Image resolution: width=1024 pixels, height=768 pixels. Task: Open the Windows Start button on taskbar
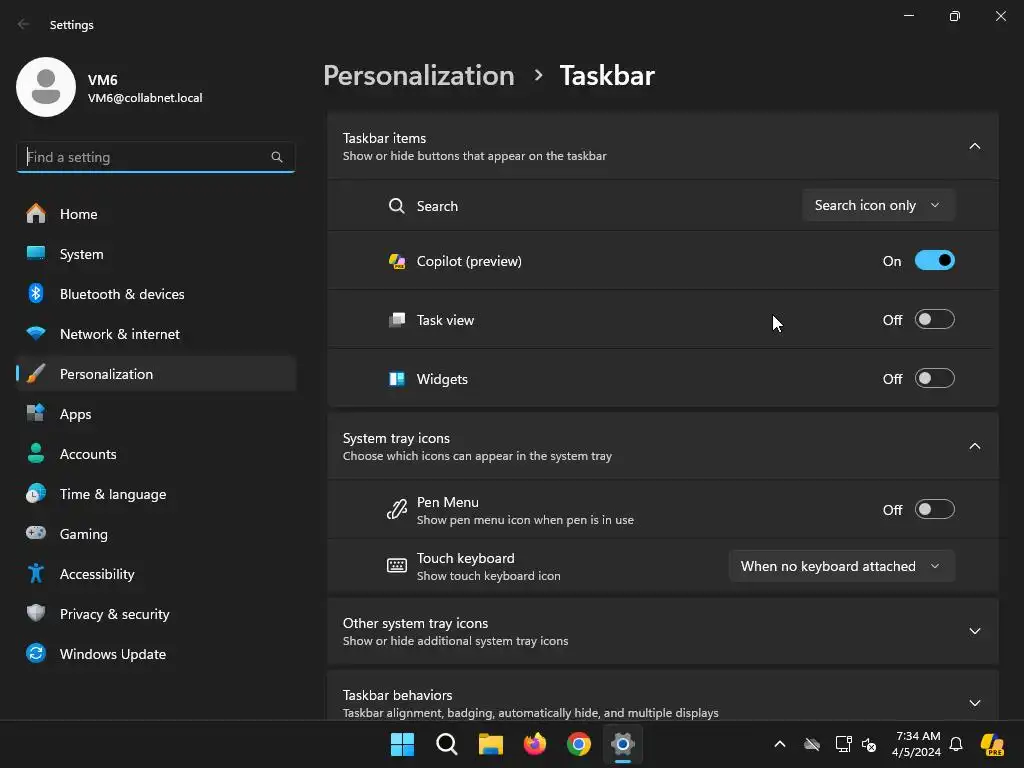tap(402, 744)
